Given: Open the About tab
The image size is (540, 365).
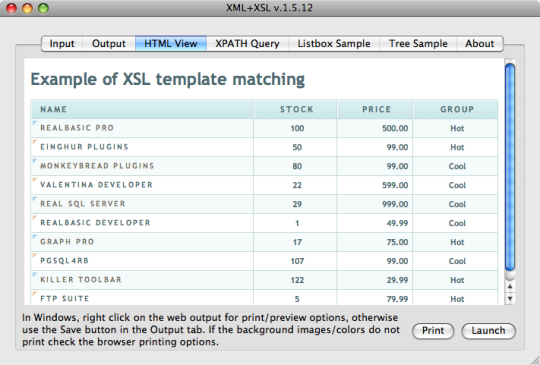Looking at the screenshot, I should 480,44.
